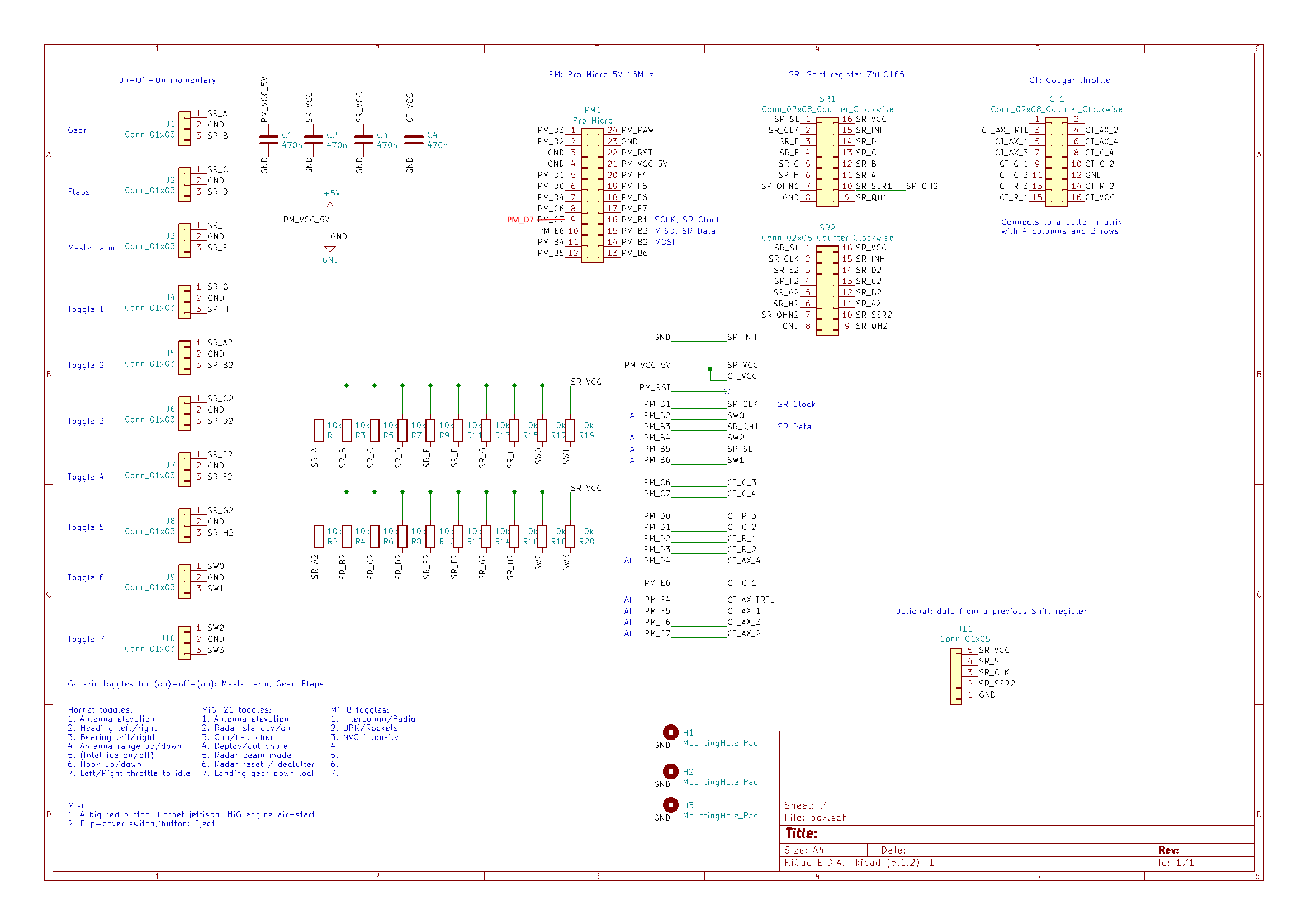Screen dimensions: 1307x924
Task: Click the 'PM: Pro Micro 5V 16MHz' heading
Action: pos(601,74)
